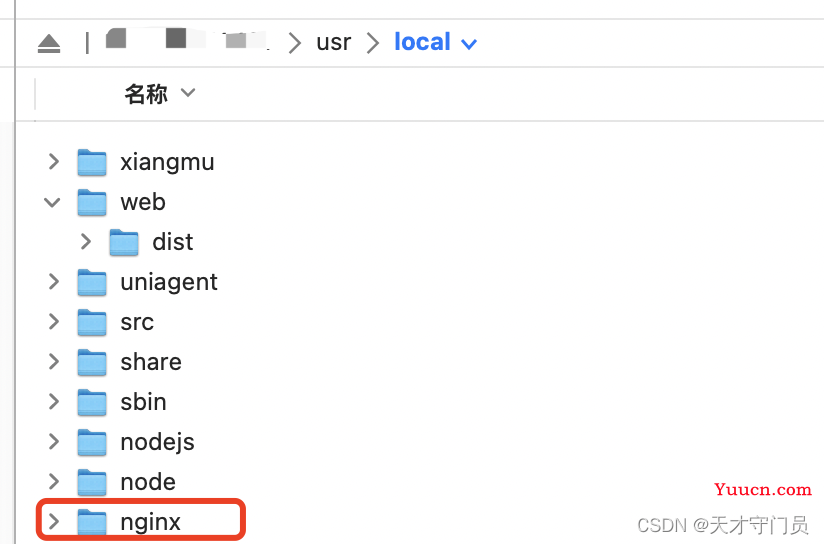
Task: Select the sbin folder row
Action: tap(420, 402)
